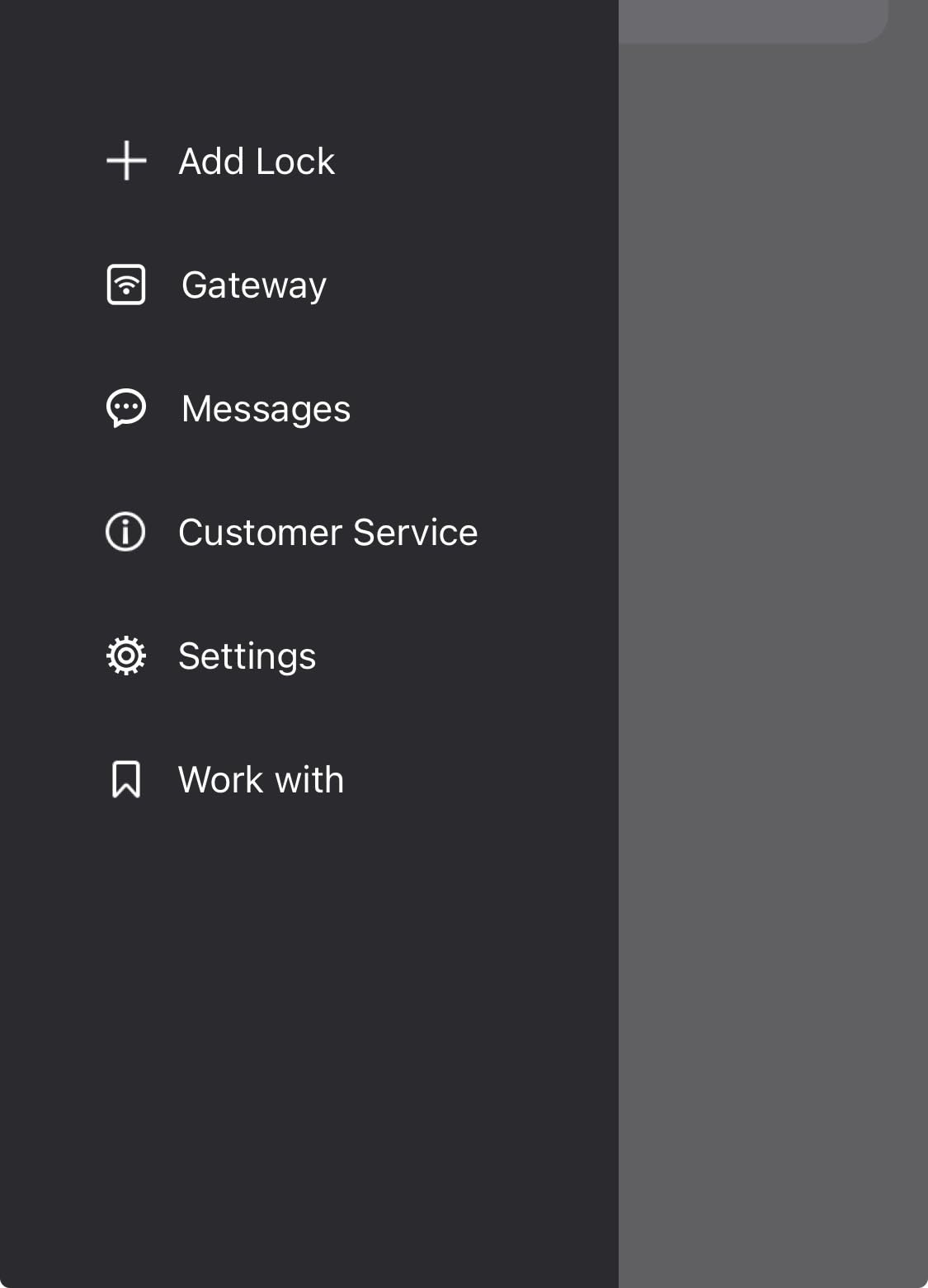Image resolution: width=928 pixels, height=1288 pixels.
Task: Select the Settings text label
Action: 247,657
